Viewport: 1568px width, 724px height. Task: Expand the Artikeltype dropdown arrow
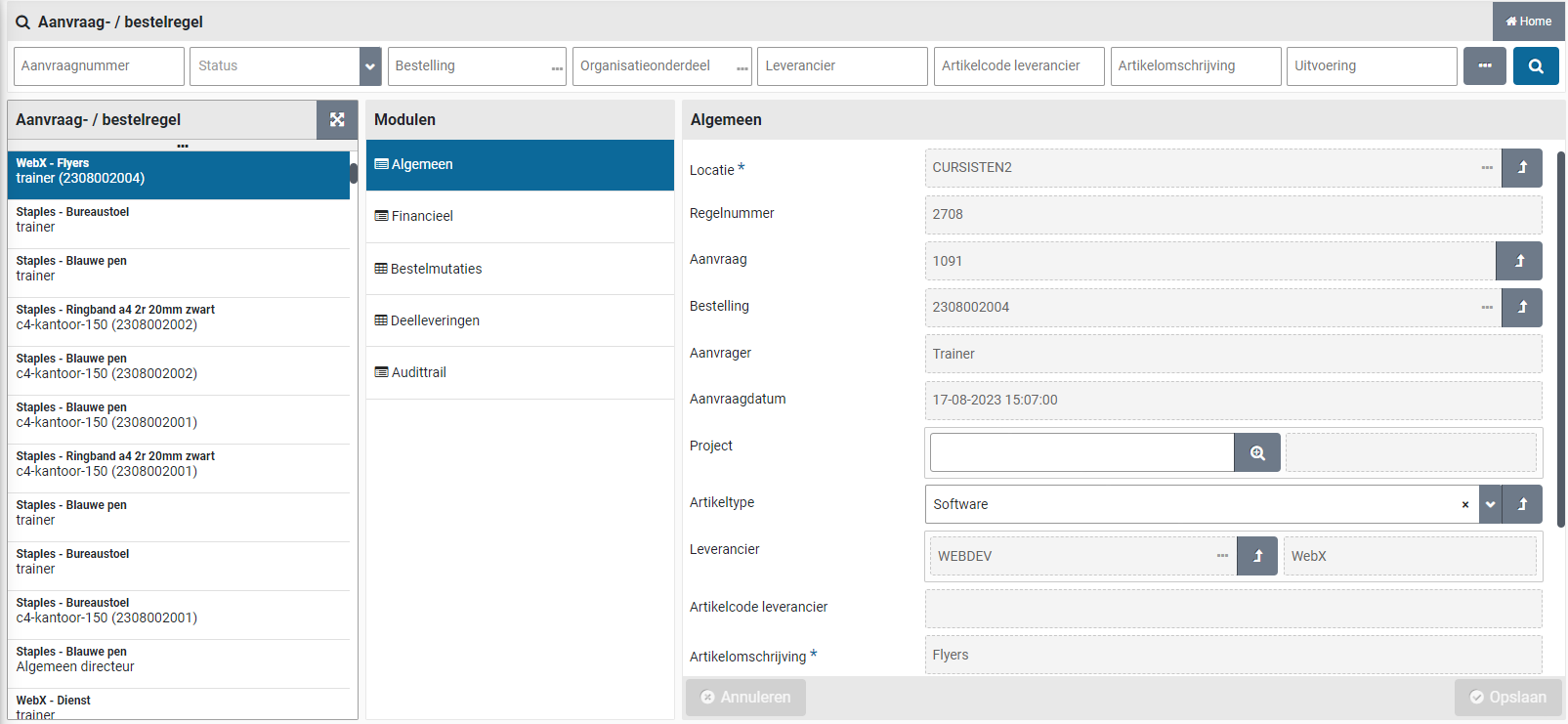tap(1490, 504)
